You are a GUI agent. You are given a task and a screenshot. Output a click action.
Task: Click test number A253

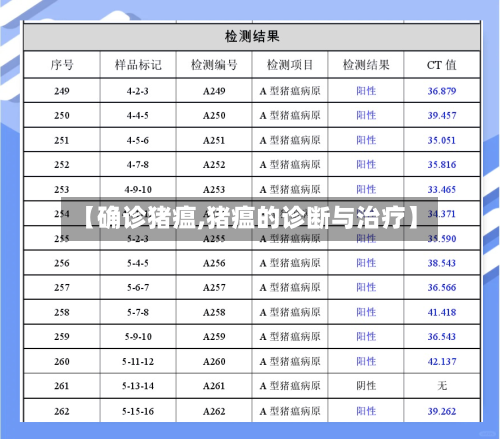coord(214,189)
